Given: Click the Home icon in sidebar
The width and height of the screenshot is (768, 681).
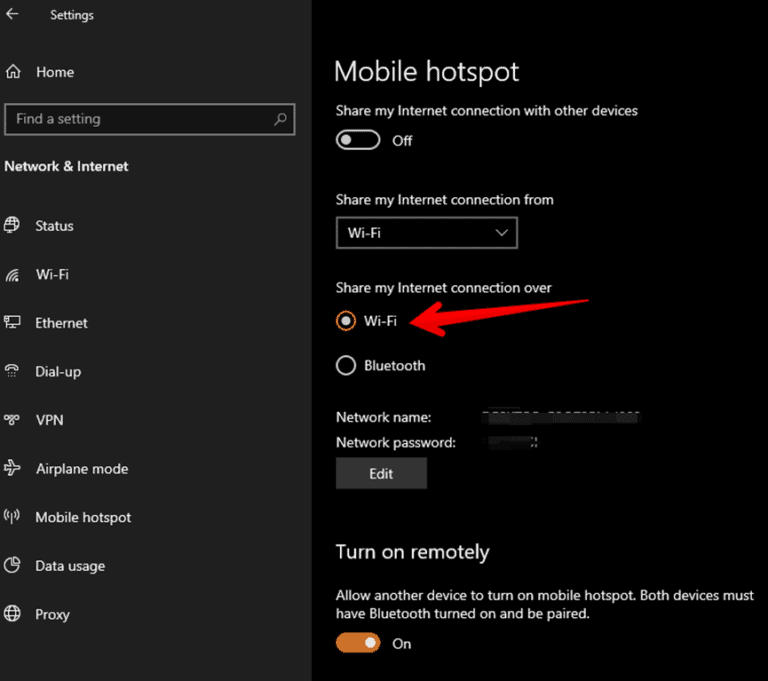Looking at the screenshot, I should [x=13, y=72].
